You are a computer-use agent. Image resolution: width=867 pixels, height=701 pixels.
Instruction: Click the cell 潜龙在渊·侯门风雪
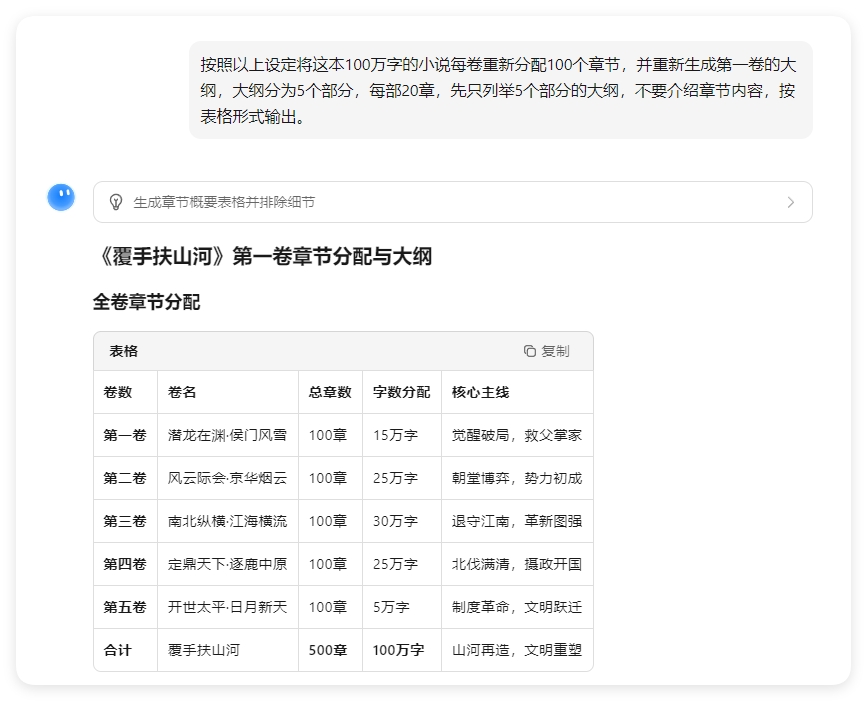point(227,436)
